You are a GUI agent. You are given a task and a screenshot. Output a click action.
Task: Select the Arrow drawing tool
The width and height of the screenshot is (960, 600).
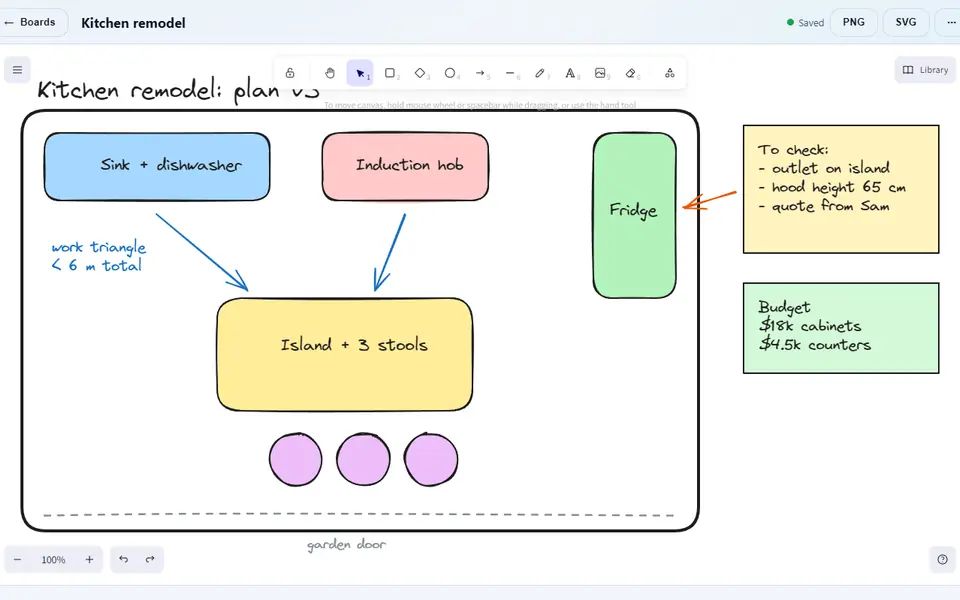481,73
